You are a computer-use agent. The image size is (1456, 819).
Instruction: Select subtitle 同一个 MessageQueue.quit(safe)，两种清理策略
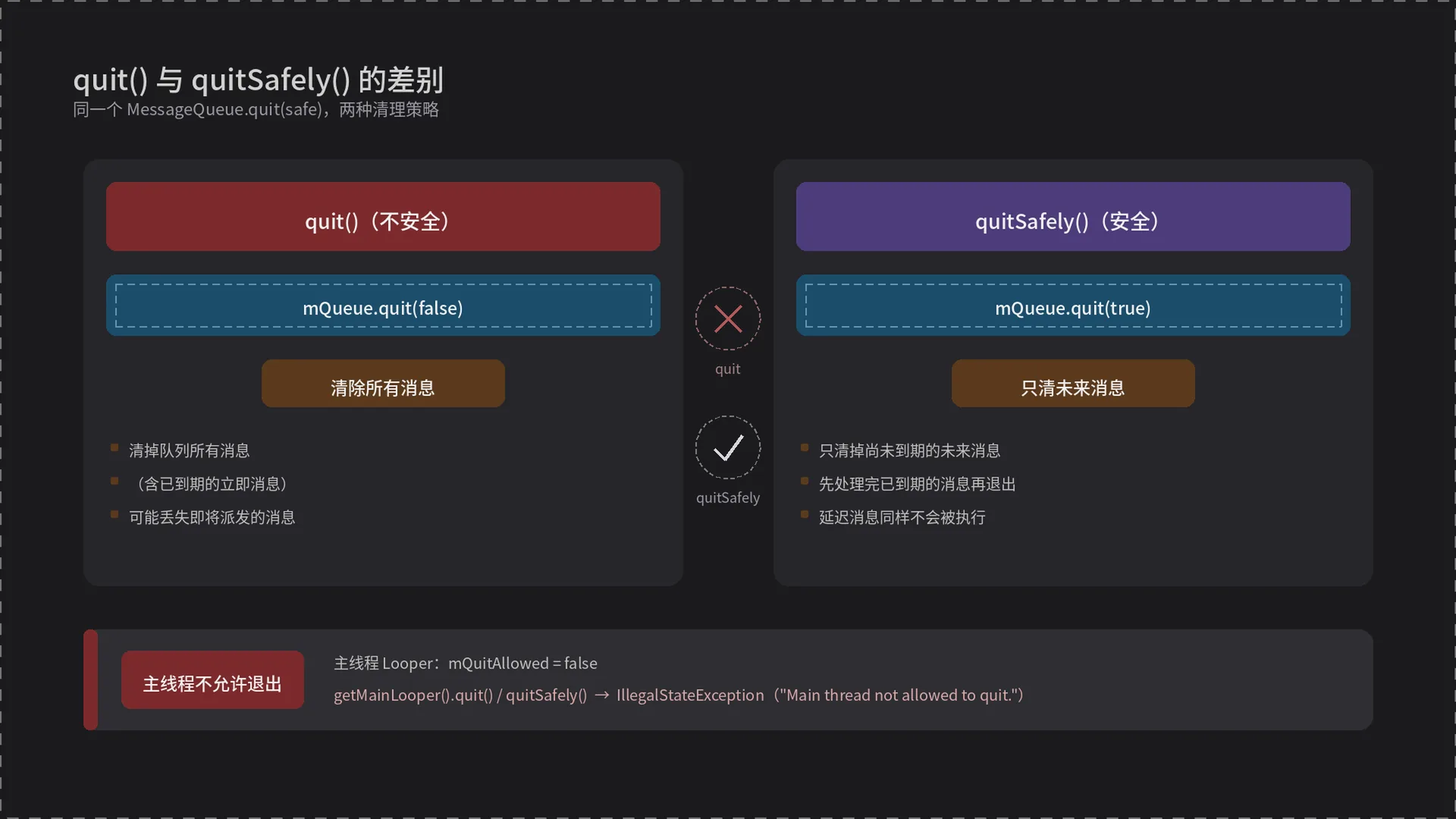256,110
